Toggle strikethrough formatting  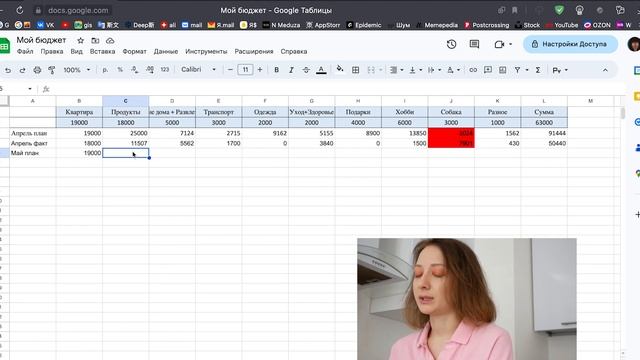pos(306,70)
